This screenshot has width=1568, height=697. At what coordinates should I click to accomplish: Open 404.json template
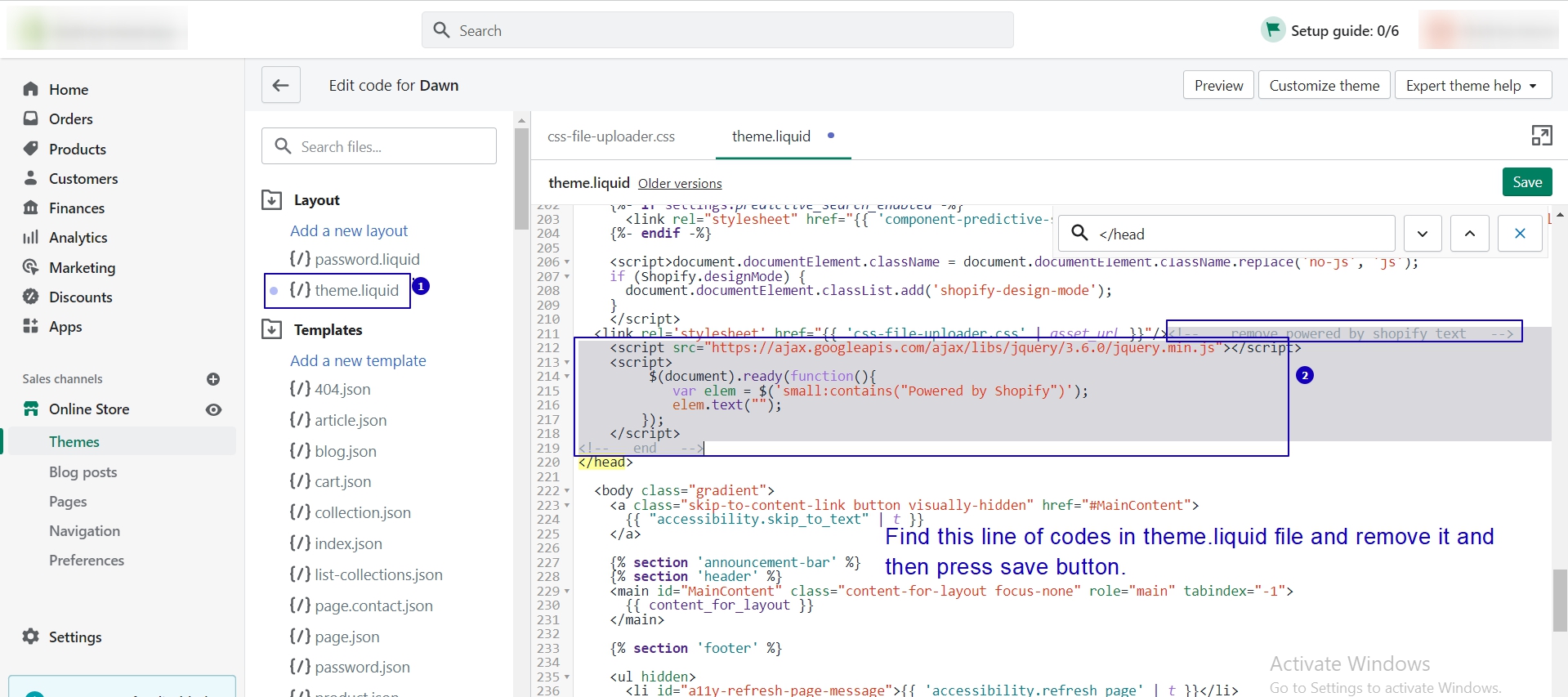[x=330, y=389]
